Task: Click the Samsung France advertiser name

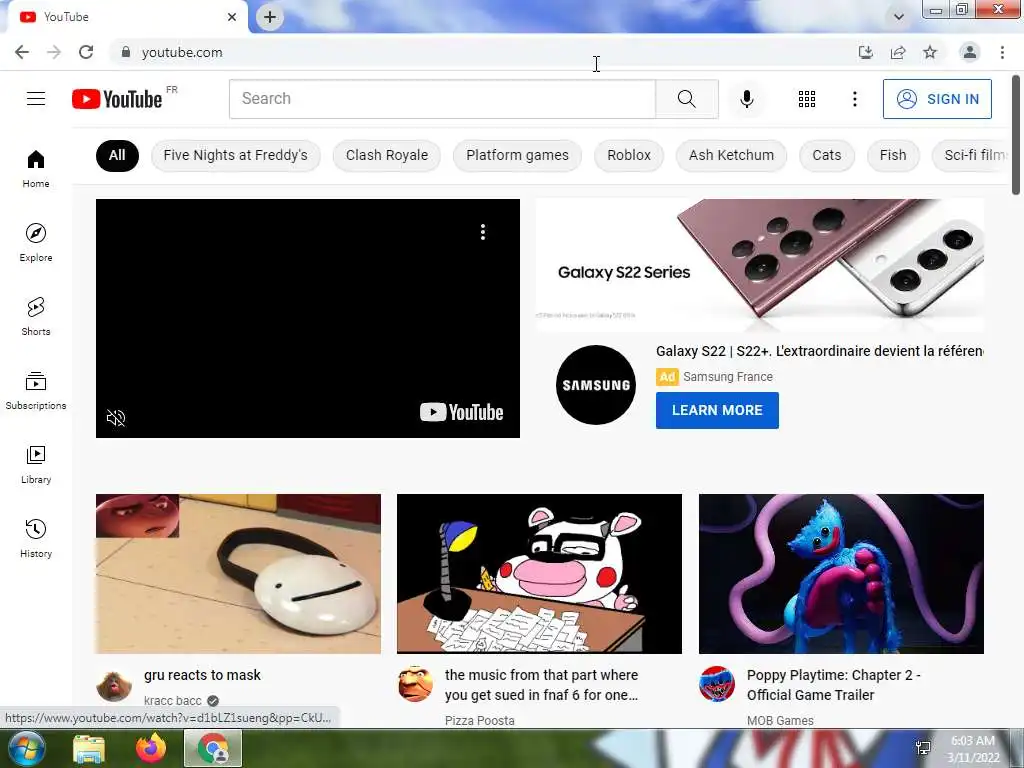Action: (728, 377)
